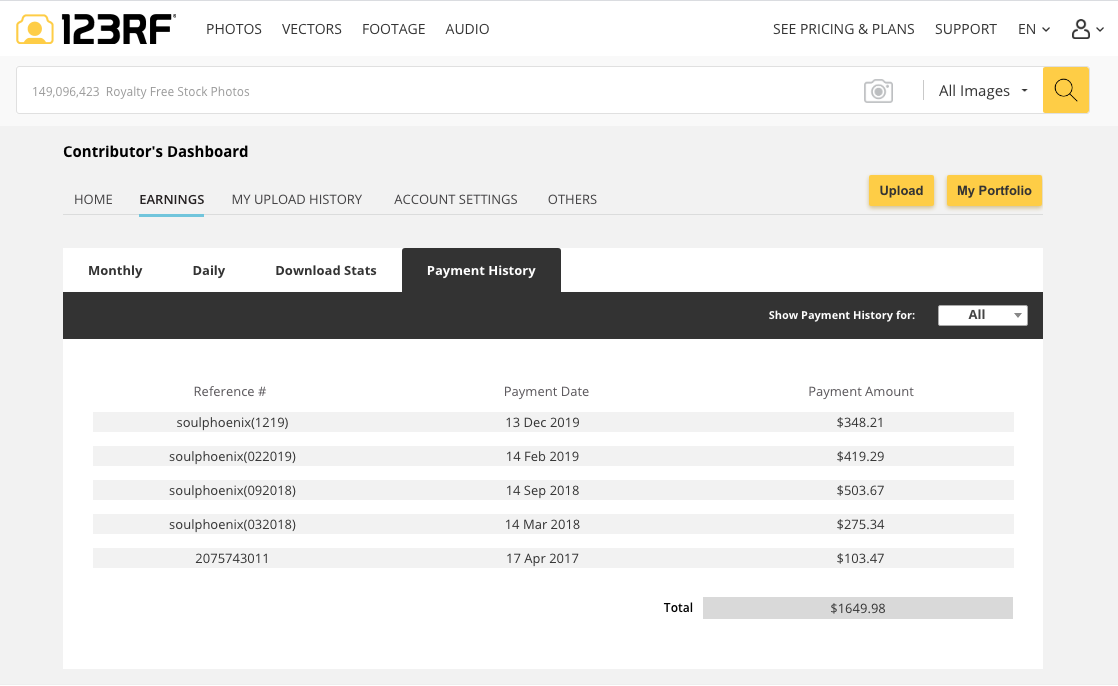
Task: Click payment amount $503.67
Action: click(860, 491)
